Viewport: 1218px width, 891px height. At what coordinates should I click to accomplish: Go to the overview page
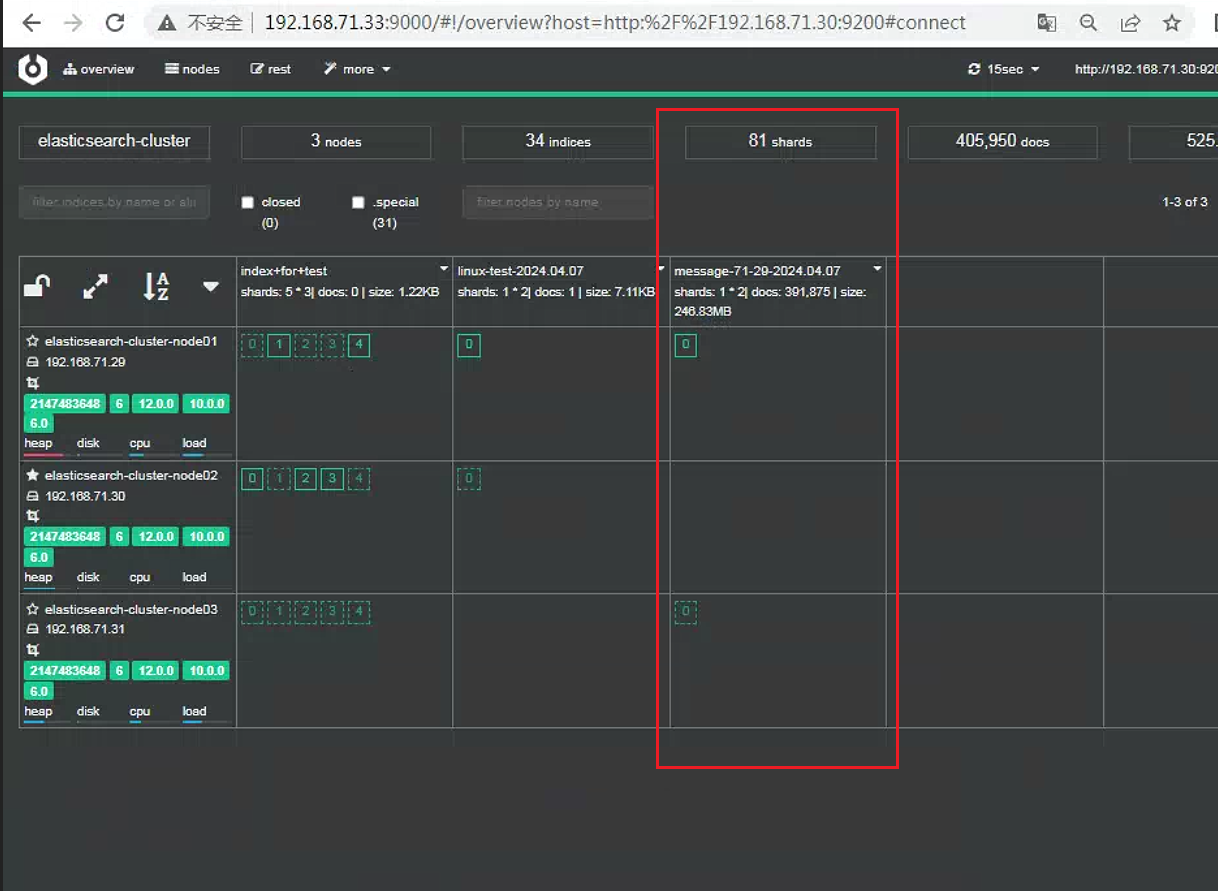tap(98, 69)
